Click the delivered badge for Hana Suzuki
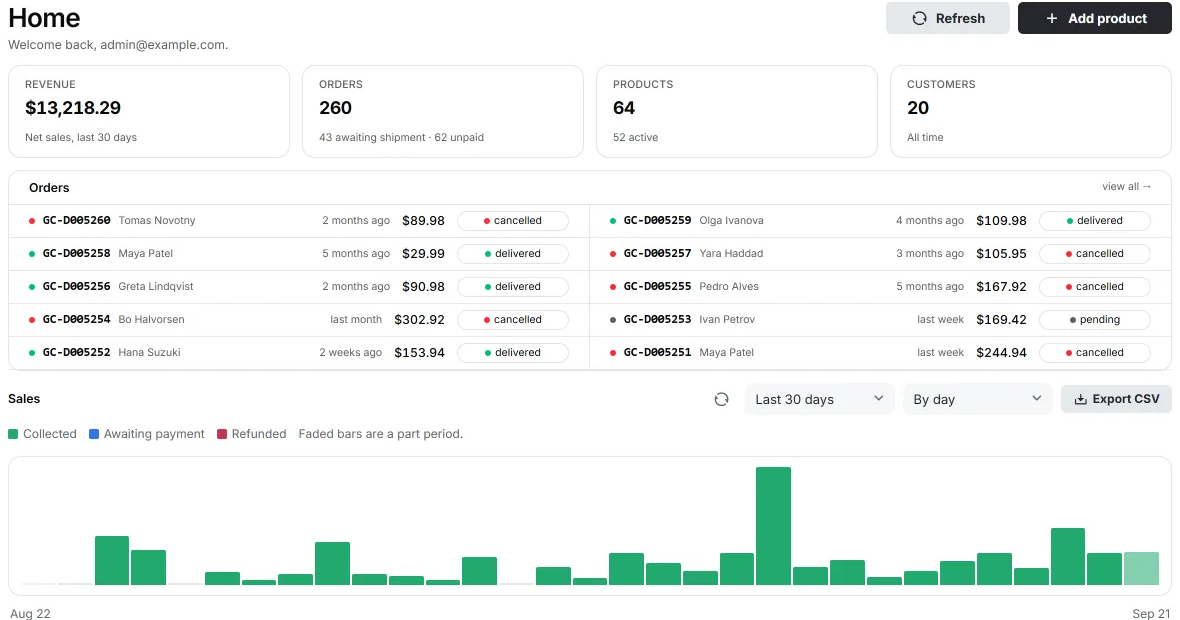 512,352
